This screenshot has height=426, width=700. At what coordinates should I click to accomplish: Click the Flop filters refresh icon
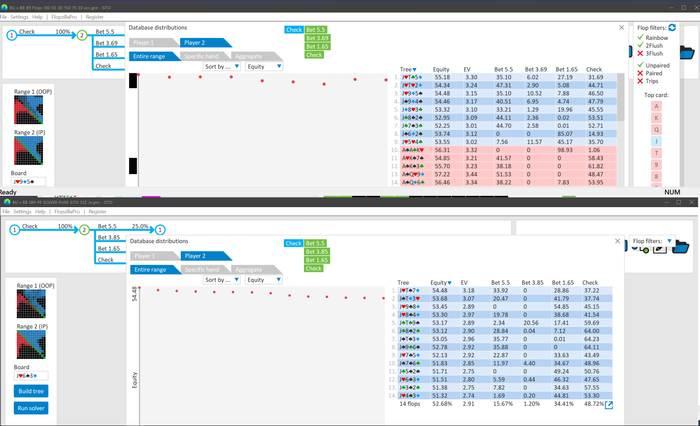pyautogui.click(x=672, y=28)
